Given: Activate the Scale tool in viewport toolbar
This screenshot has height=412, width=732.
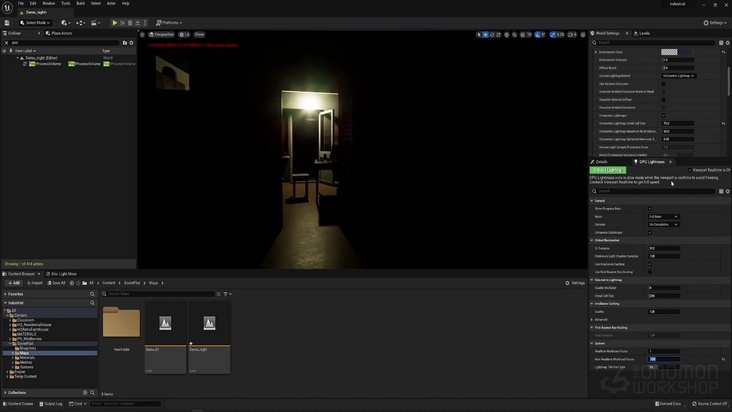Looking at the screenshot, I should (498, 35).
